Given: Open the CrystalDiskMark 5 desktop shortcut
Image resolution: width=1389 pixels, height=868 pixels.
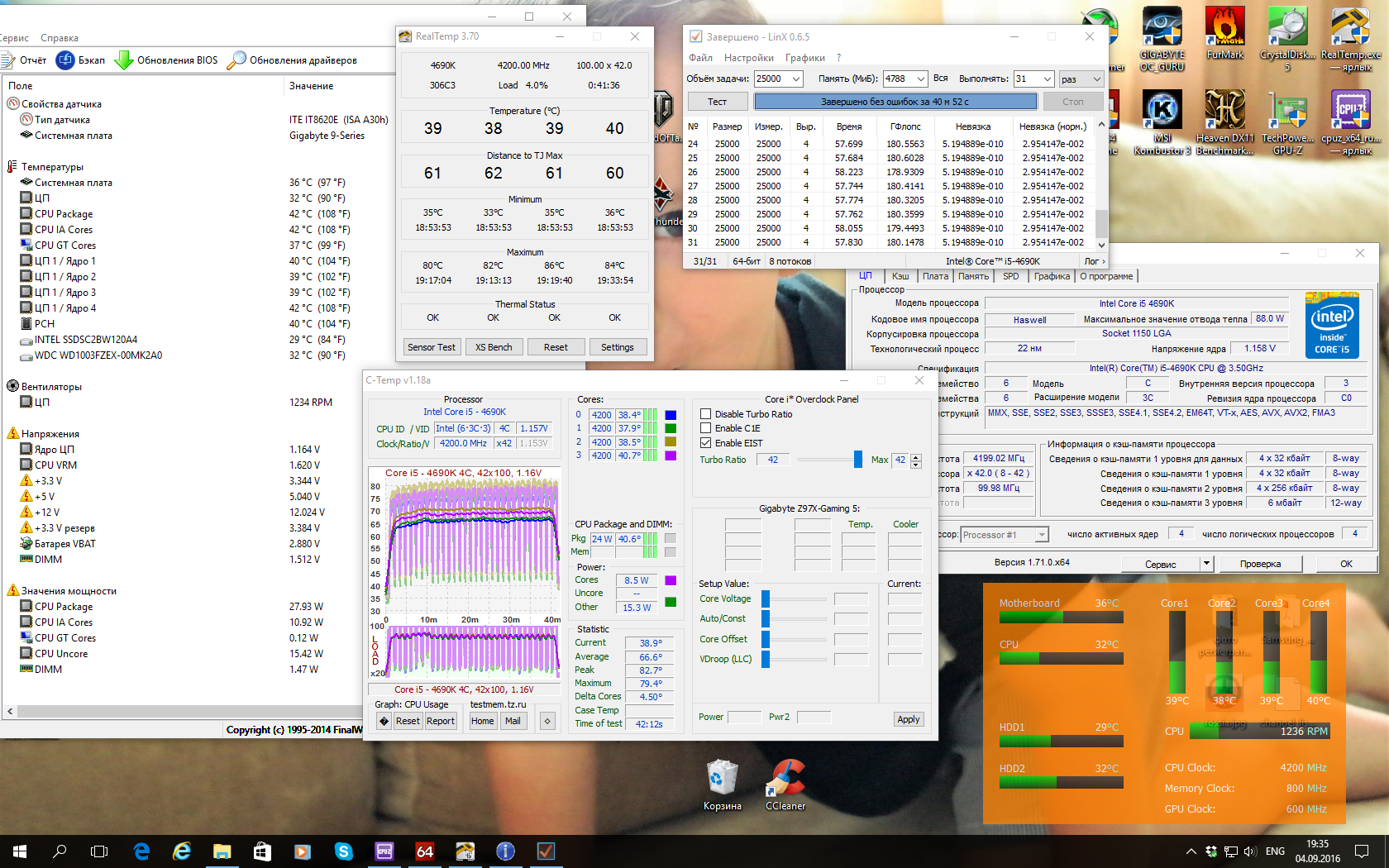Looking at the screenshot, I should 1287,39.
